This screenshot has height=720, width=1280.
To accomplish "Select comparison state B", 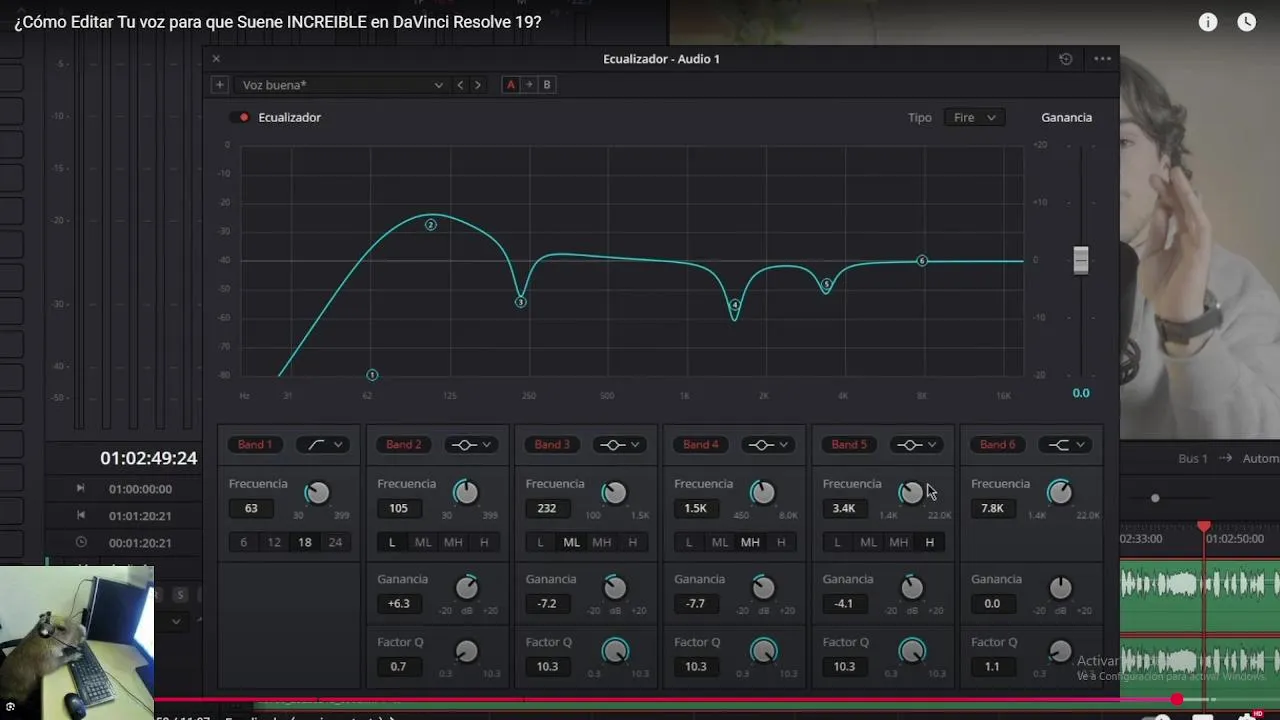I will (x=547, y=85).
